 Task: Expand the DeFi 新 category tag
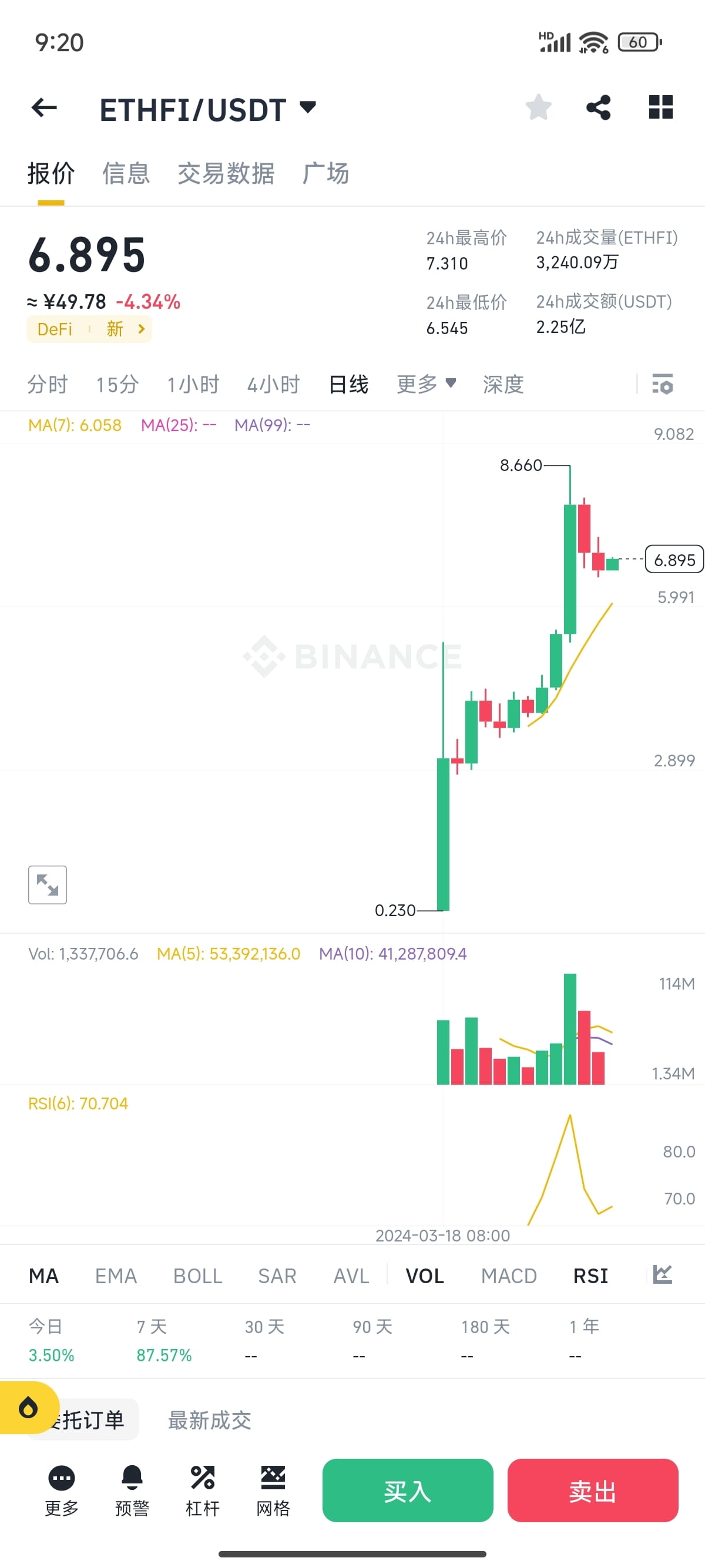(x=89, y=329)
